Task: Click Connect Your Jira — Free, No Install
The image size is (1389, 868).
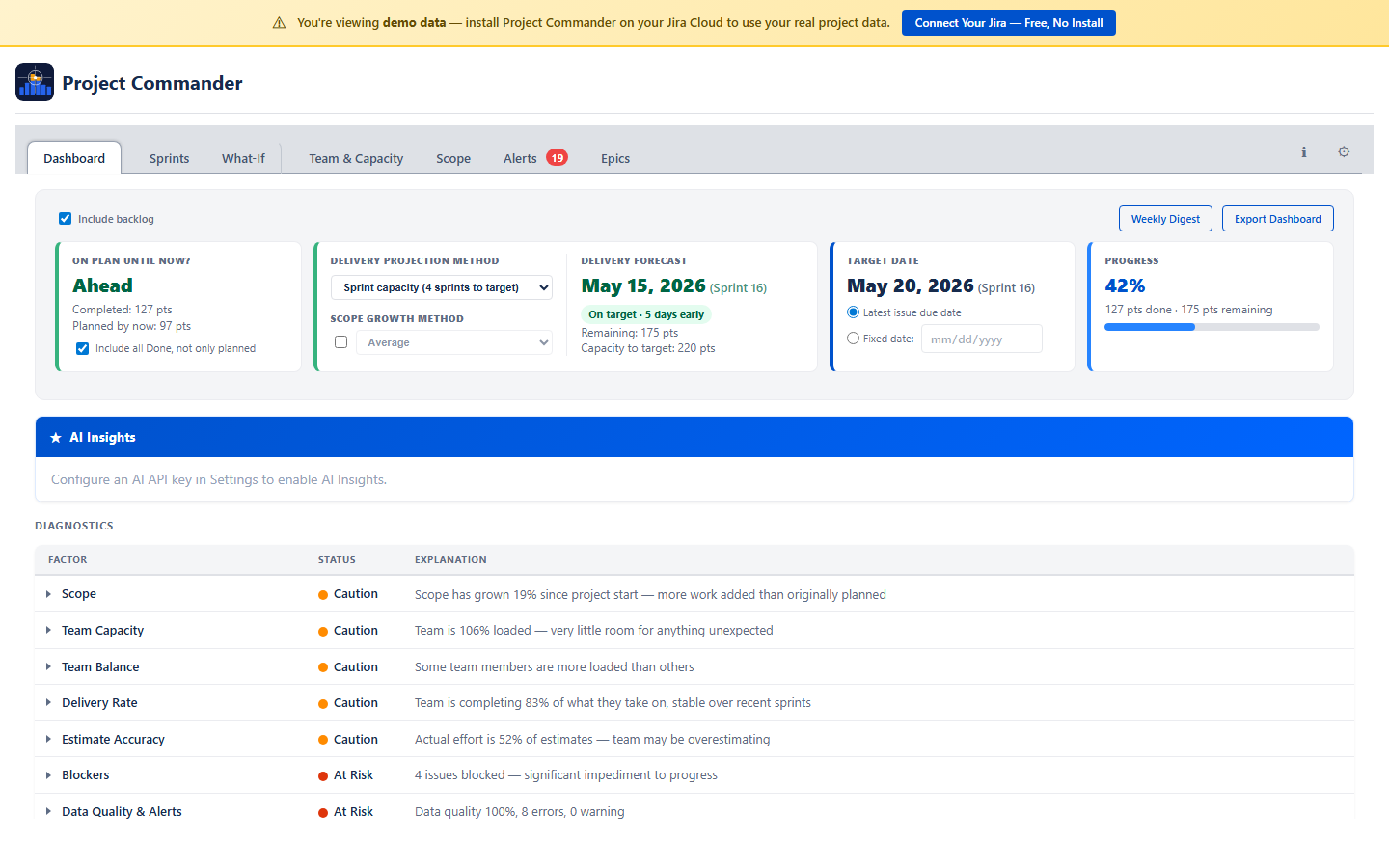Action: [x=1008, y=22]
